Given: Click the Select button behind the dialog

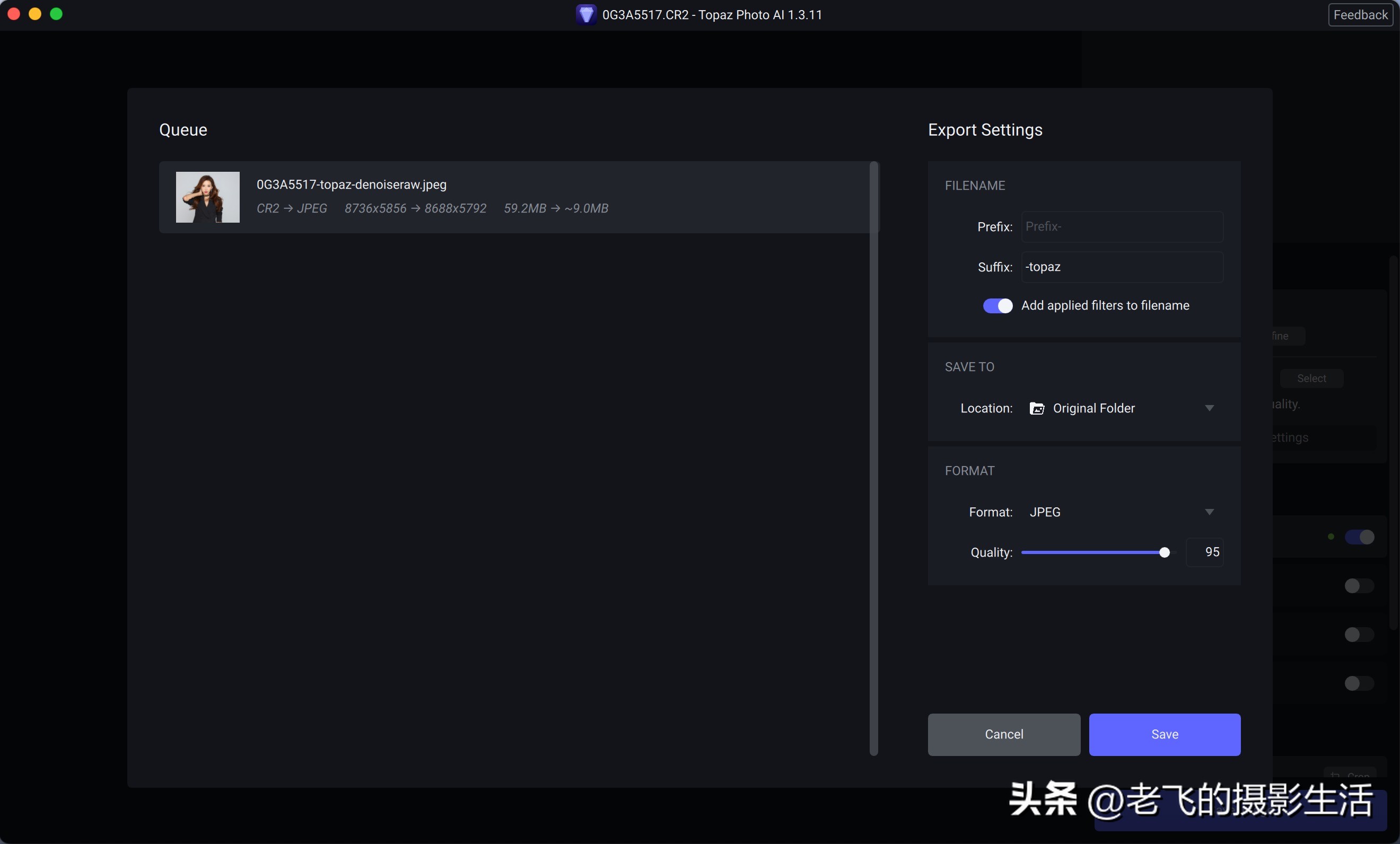Looking at the screenshot, I should (1311, 379).
